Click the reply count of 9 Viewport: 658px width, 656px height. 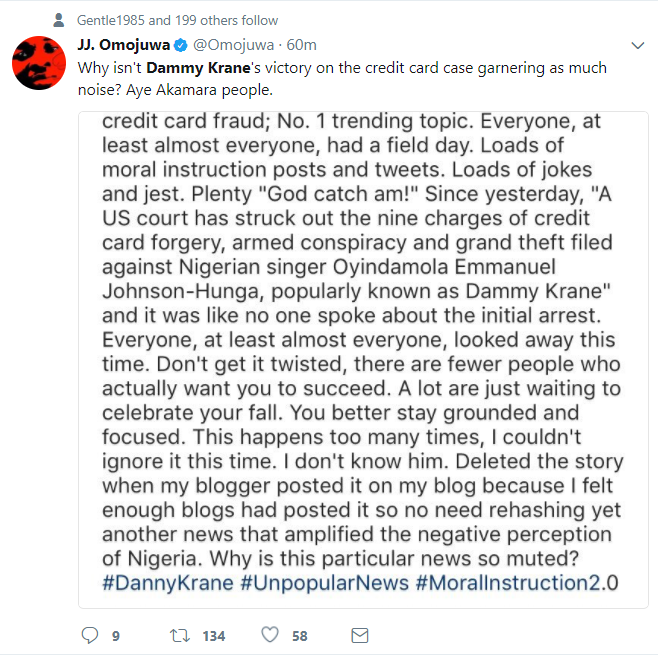pos(116,636)
